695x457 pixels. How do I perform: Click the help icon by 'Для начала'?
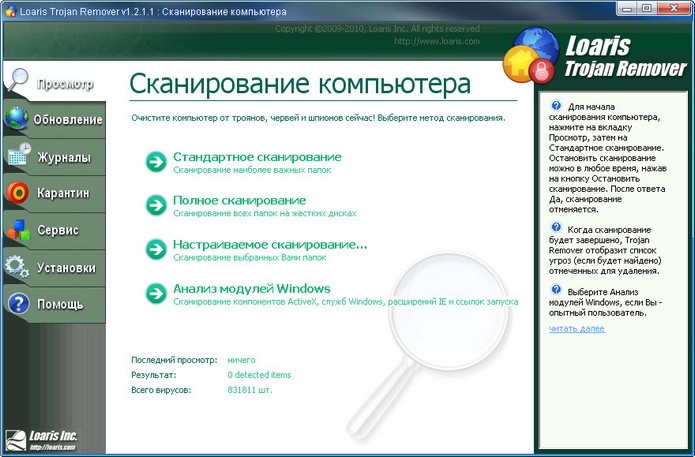tap(555, 106)
